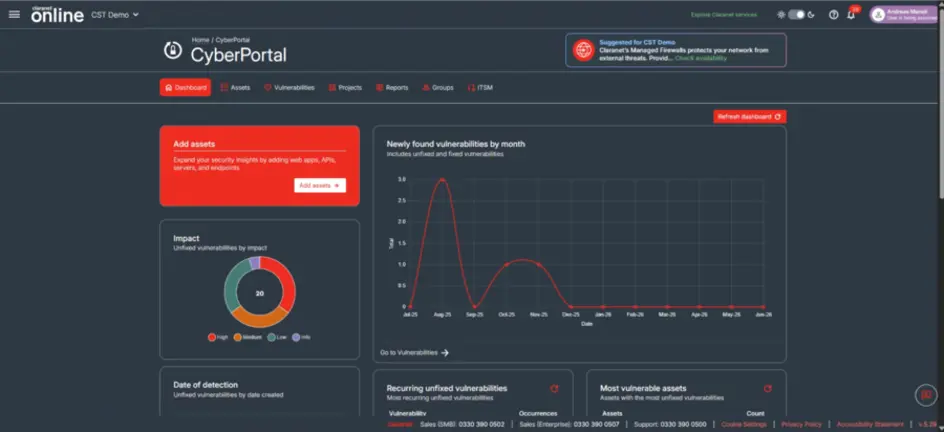This screenshot has height=432, width=944.
Task: Follow the Go to Vulnerabilities link
Action: point(415,353)
